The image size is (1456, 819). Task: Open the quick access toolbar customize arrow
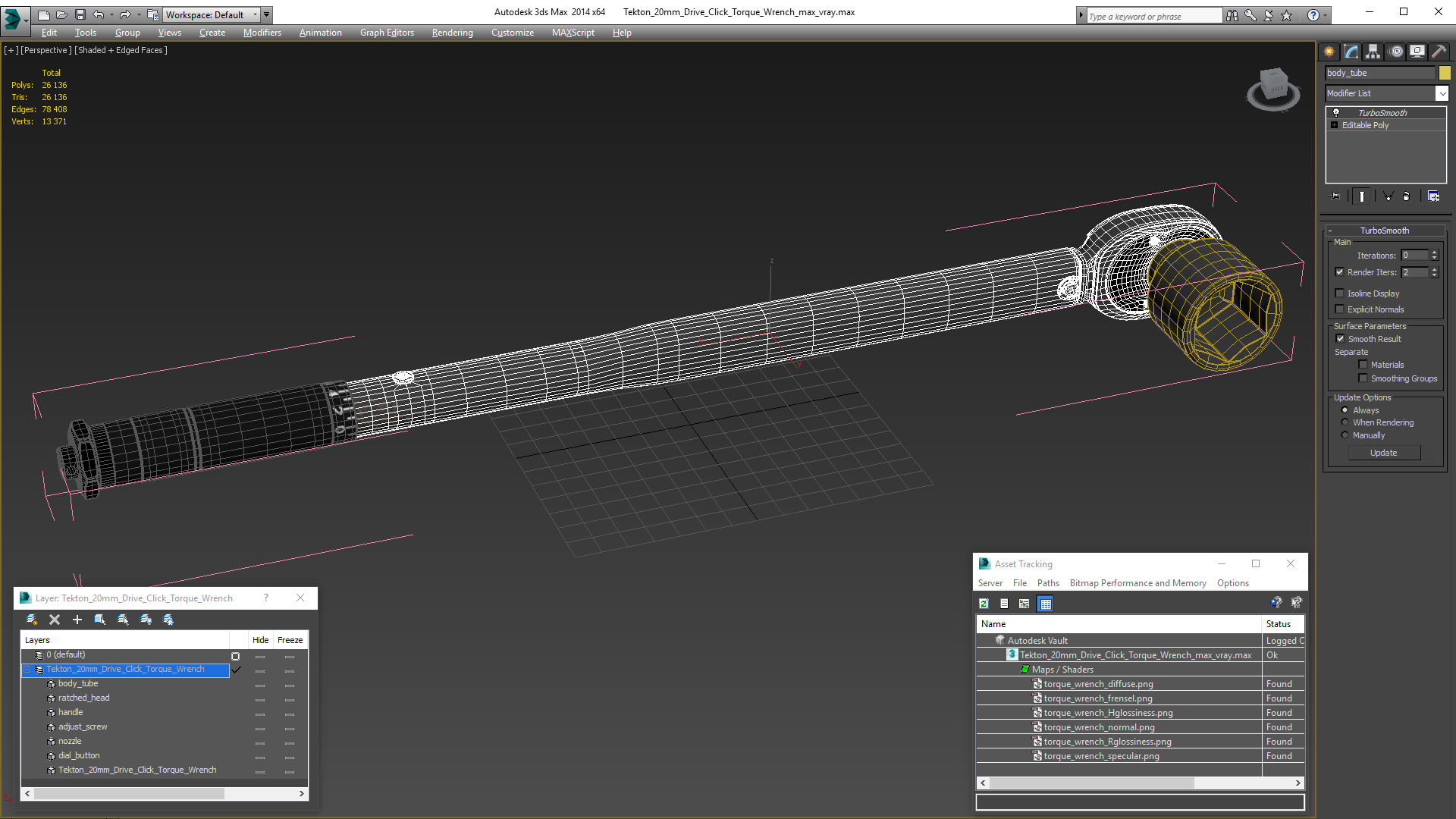click(266, 14)
